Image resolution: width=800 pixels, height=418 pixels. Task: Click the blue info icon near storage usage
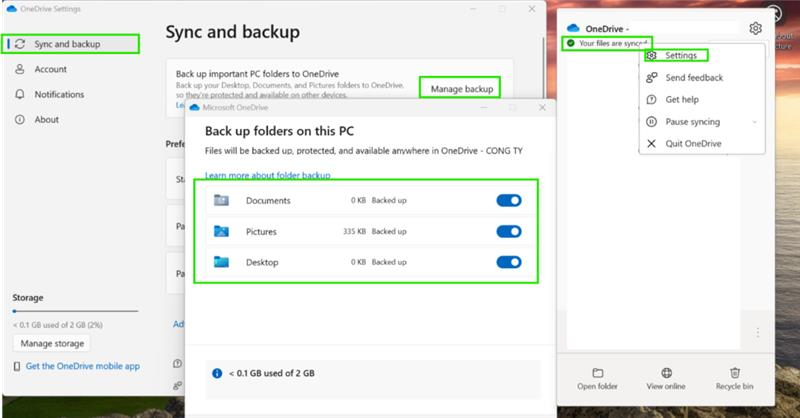pos(217,373)
